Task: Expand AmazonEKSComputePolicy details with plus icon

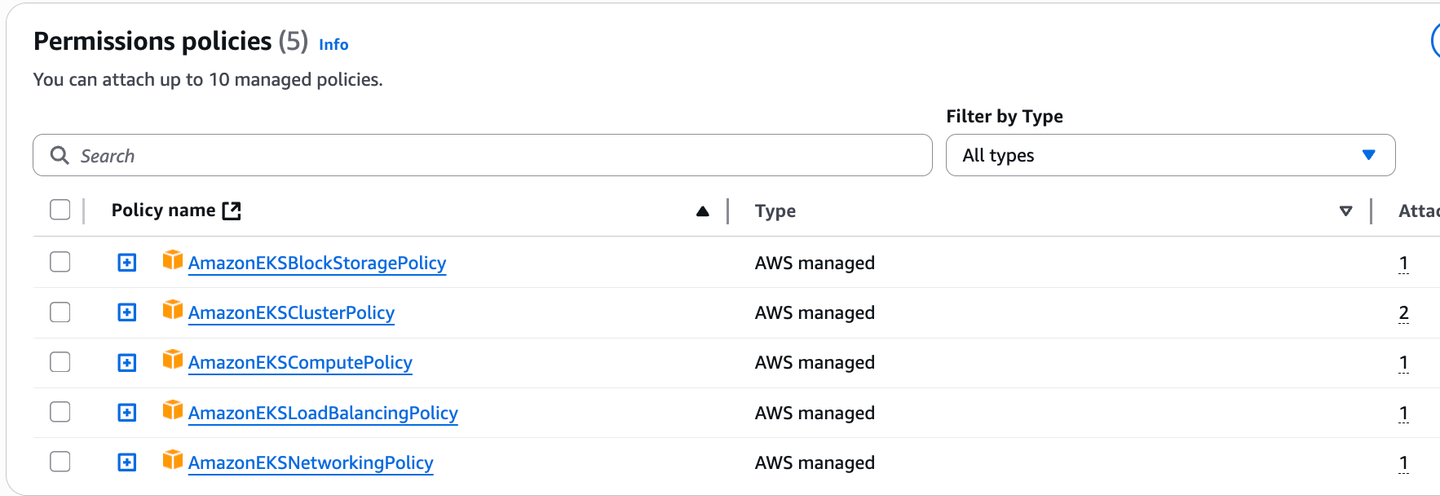Action: point(127,363)
